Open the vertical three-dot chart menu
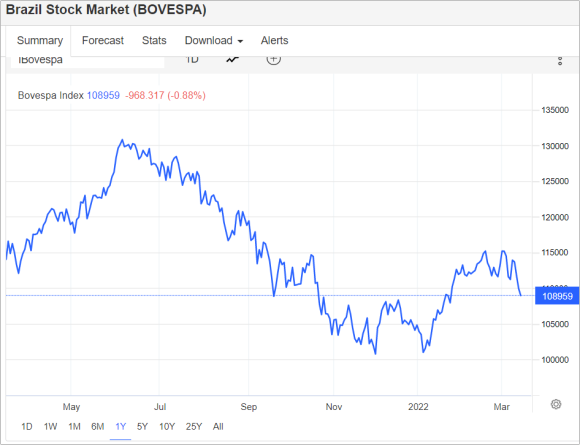The width and height of the screenshot is (580, 445). pyautogui.click(x=560, y=61)
